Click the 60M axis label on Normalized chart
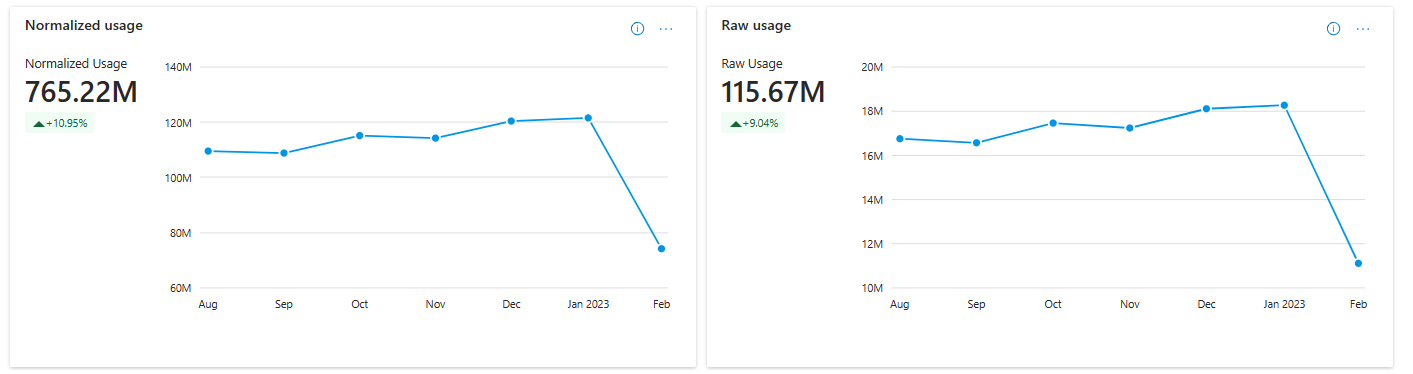 181,288
